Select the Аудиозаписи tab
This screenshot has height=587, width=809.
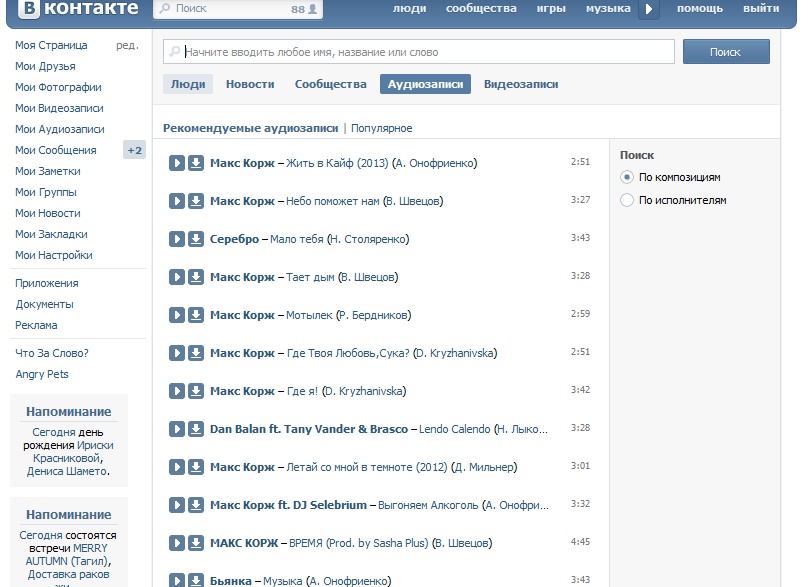[x=426, y=84]
